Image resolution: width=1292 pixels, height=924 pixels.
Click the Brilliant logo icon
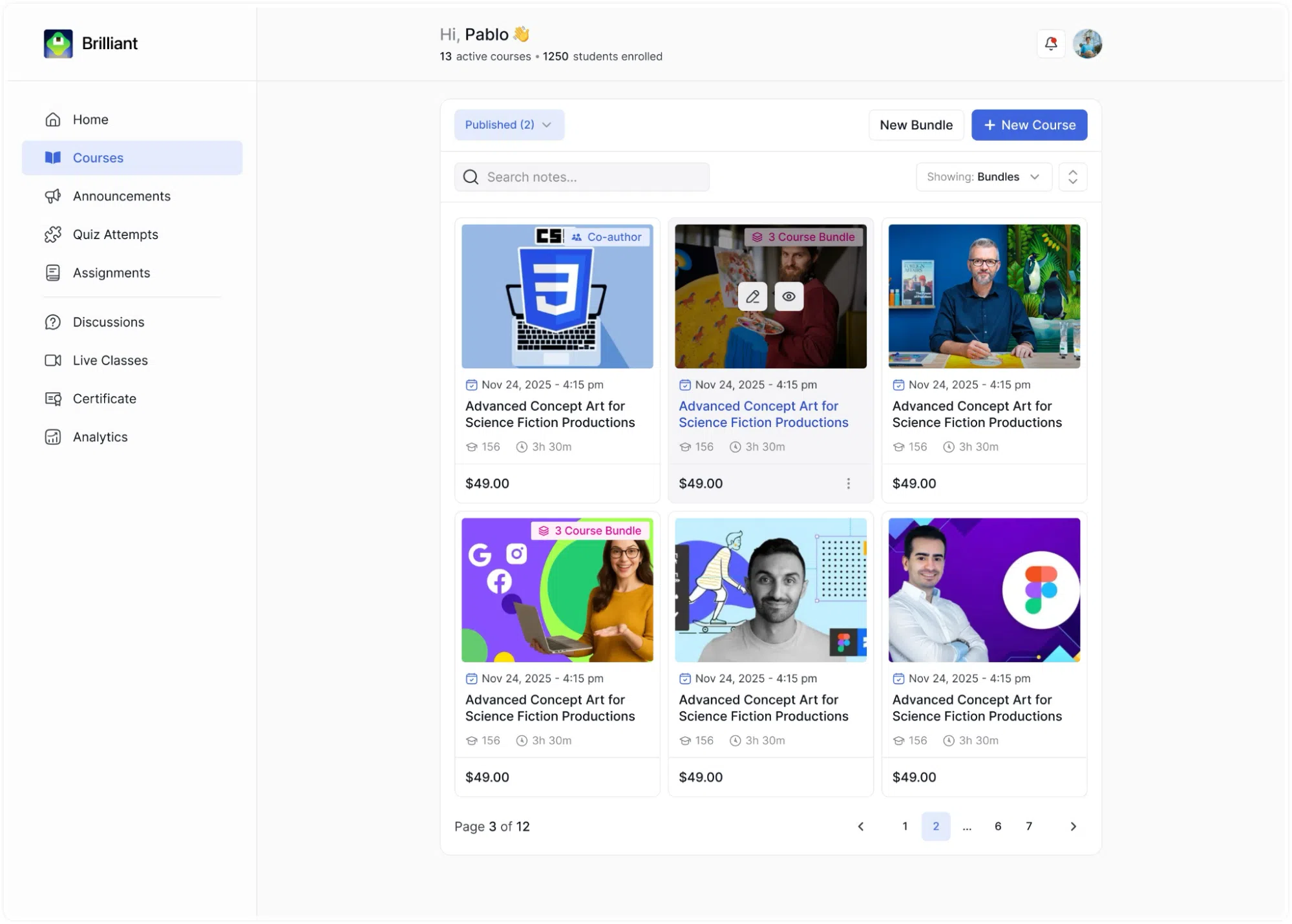coord(58,43)
